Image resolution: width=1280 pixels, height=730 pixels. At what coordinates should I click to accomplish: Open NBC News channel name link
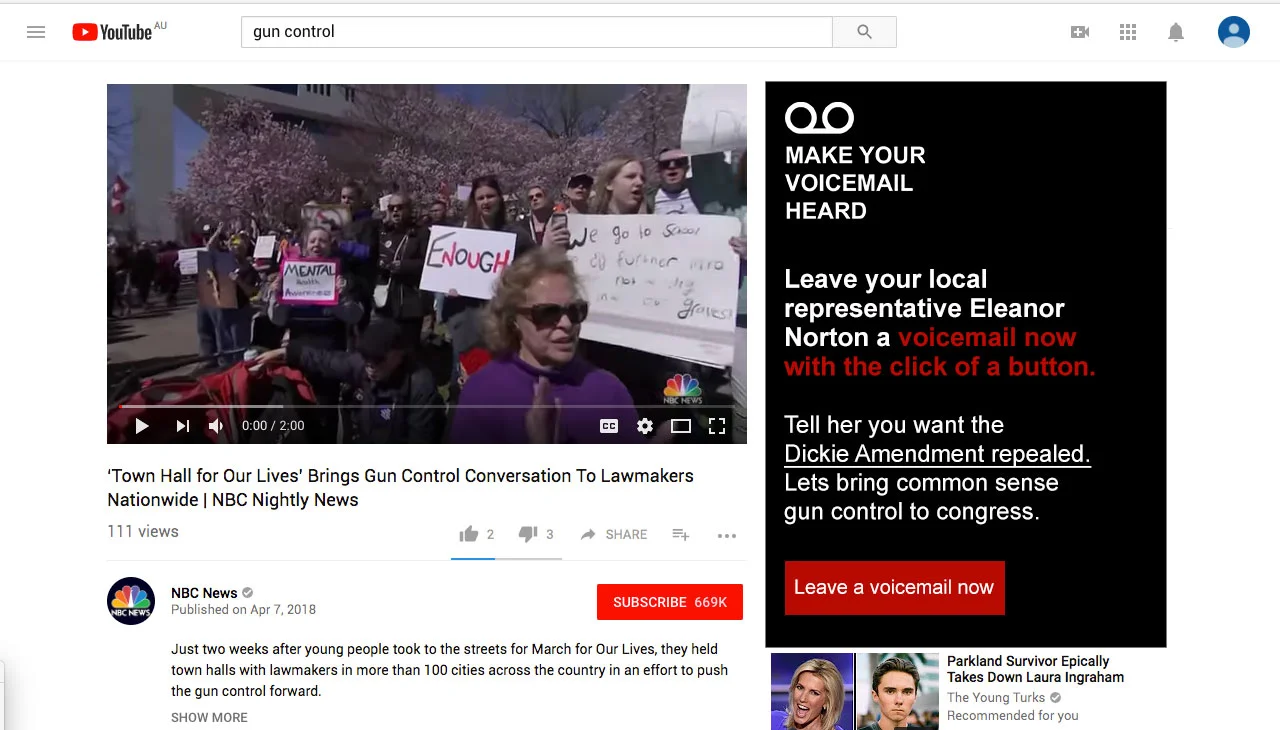[204, 593]
